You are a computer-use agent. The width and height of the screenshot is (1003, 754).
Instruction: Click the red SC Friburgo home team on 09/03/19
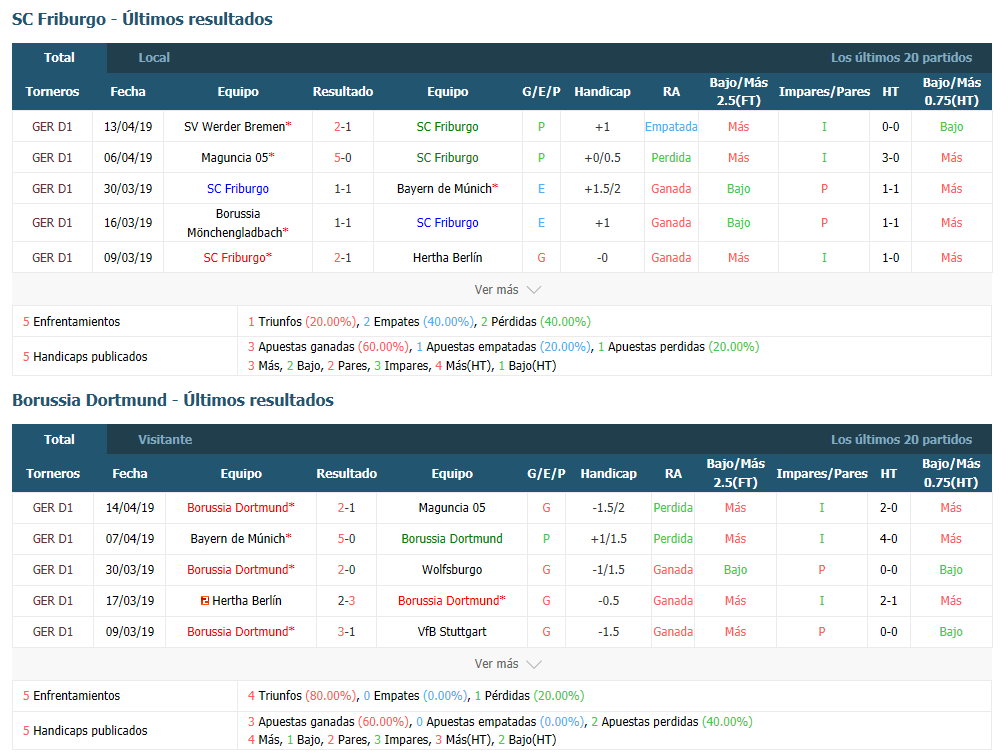click(x=237, y=258)
